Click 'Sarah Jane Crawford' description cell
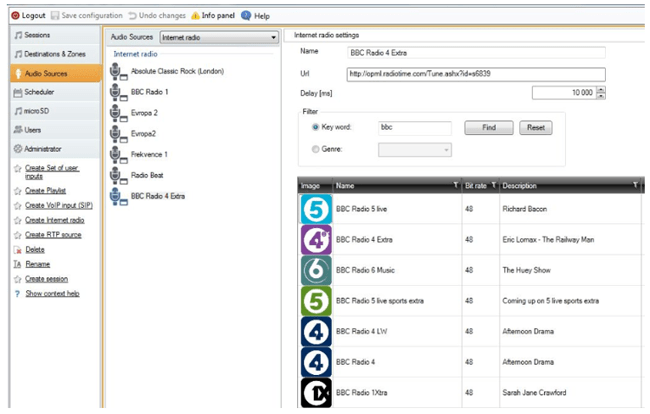 (534, 392)
